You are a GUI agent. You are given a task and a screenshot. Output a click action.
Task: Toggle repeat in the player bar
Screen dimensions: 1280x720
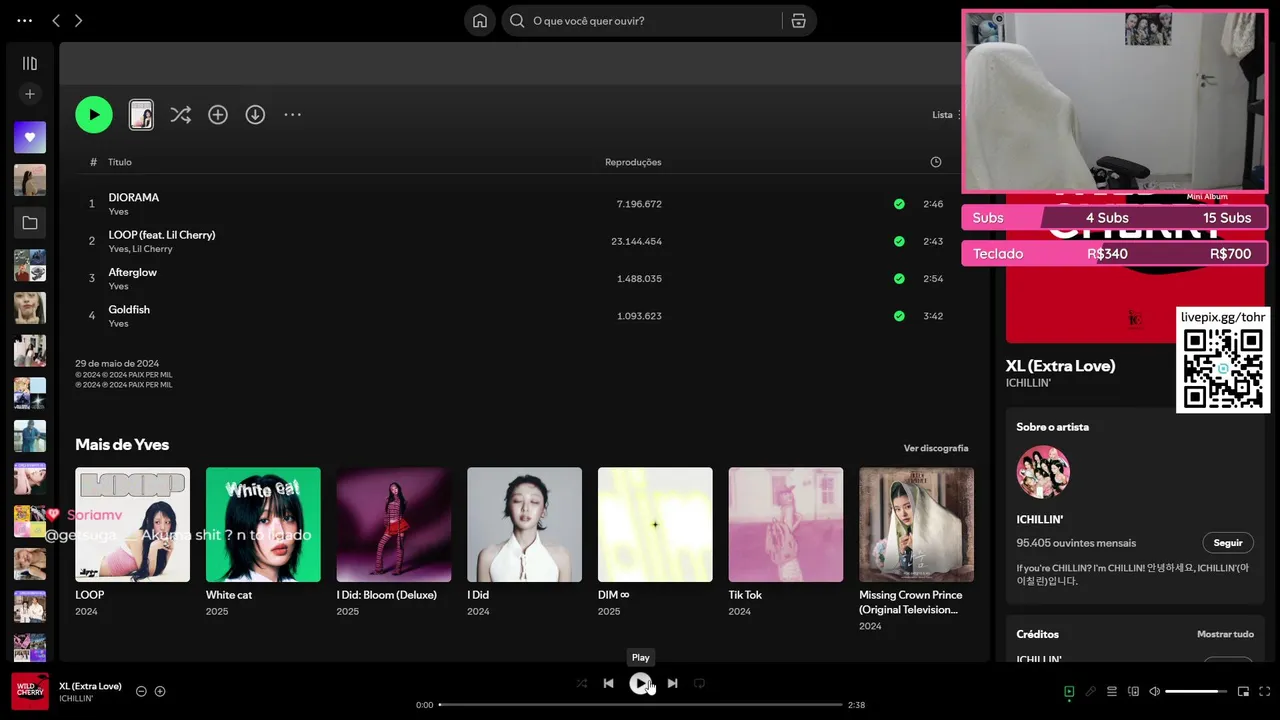[700, 683]
